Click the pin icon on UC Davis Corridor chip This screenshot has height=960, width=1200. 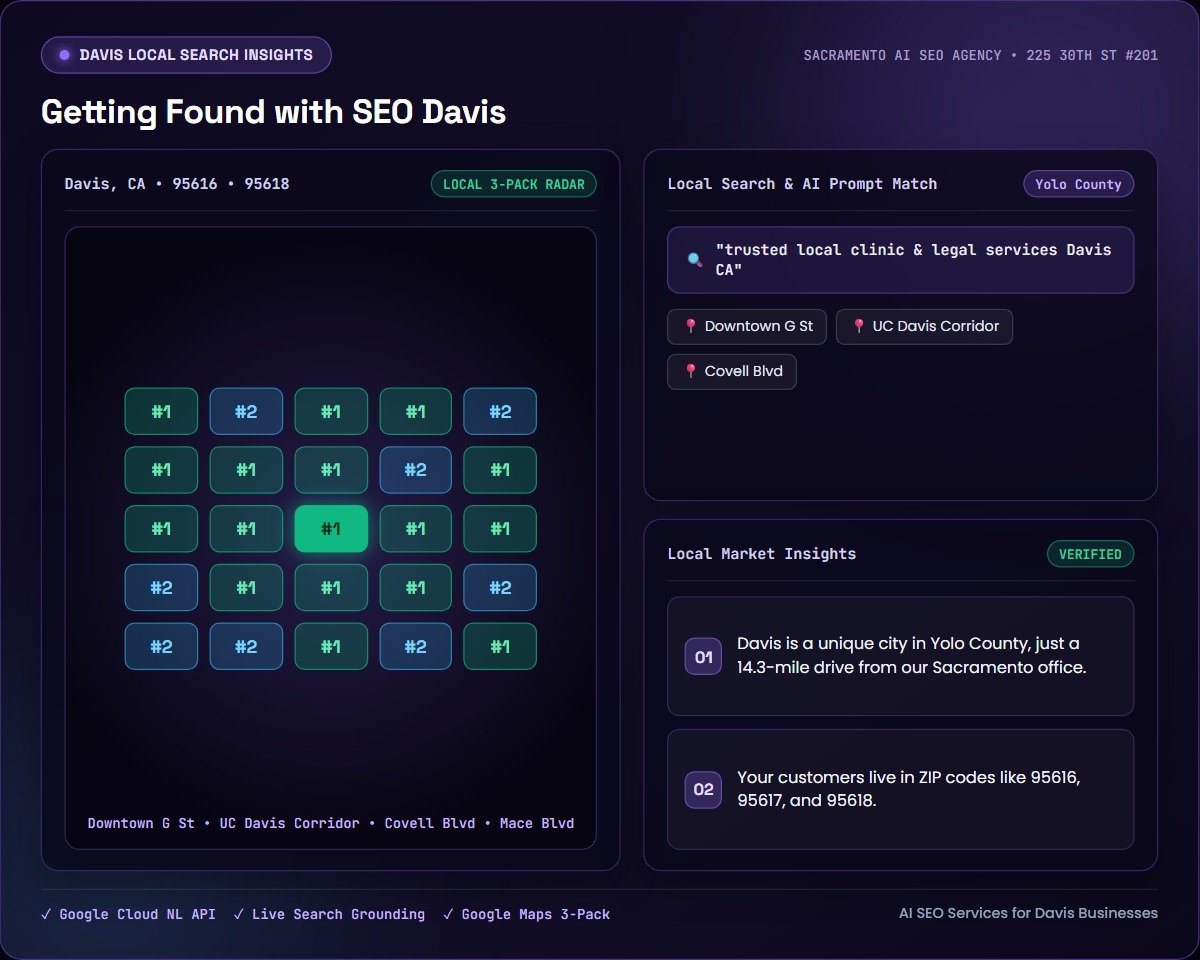tap(858, 327)
